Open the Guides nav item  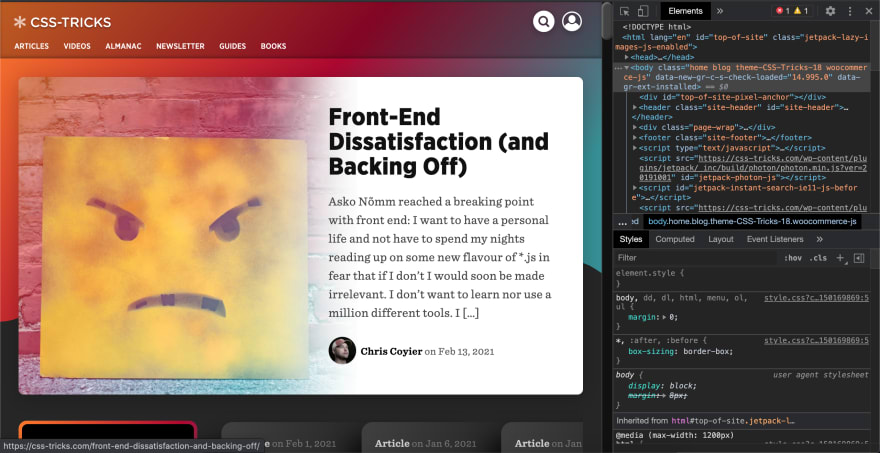click(x=232, y=46)
